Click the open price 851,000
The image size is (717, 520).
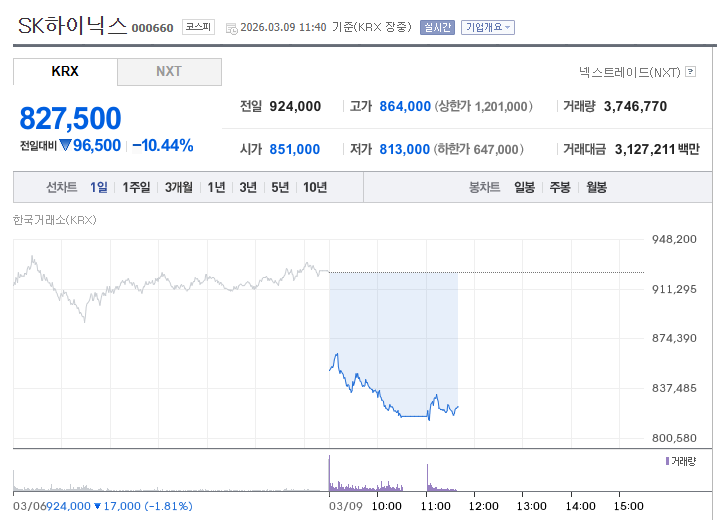pyautogui.click(x=294, y=150)
